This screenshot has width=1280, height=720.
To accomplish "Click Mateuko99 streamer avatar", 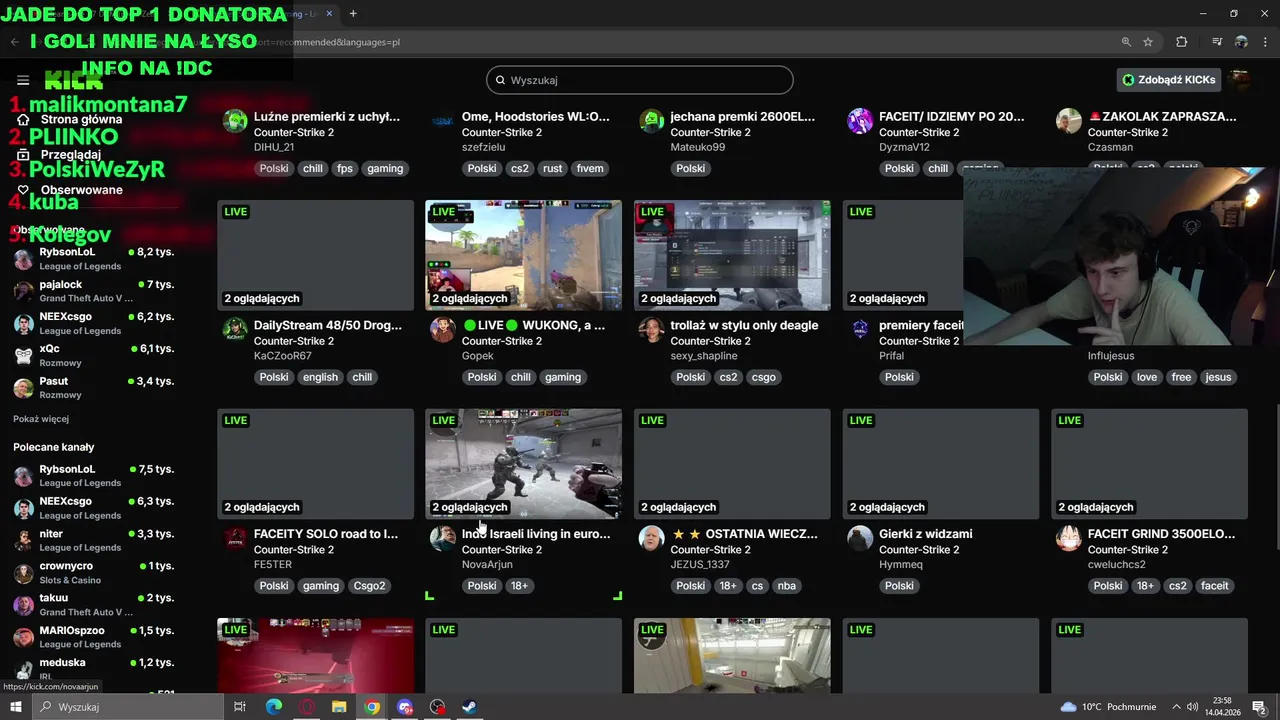I will click(x=651, y=121).
